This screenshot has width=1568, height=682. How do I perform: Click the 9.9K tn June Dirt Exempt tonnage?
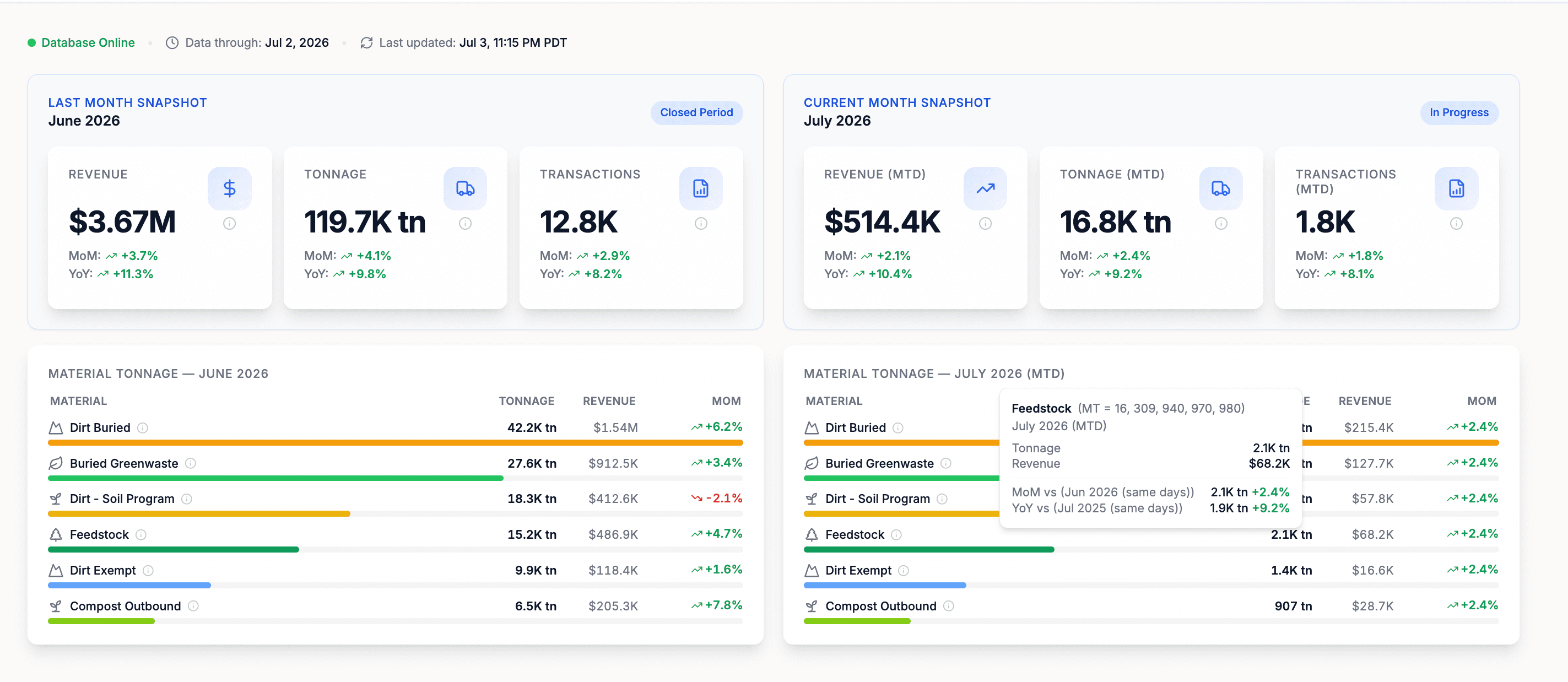[x=535, y=571]
